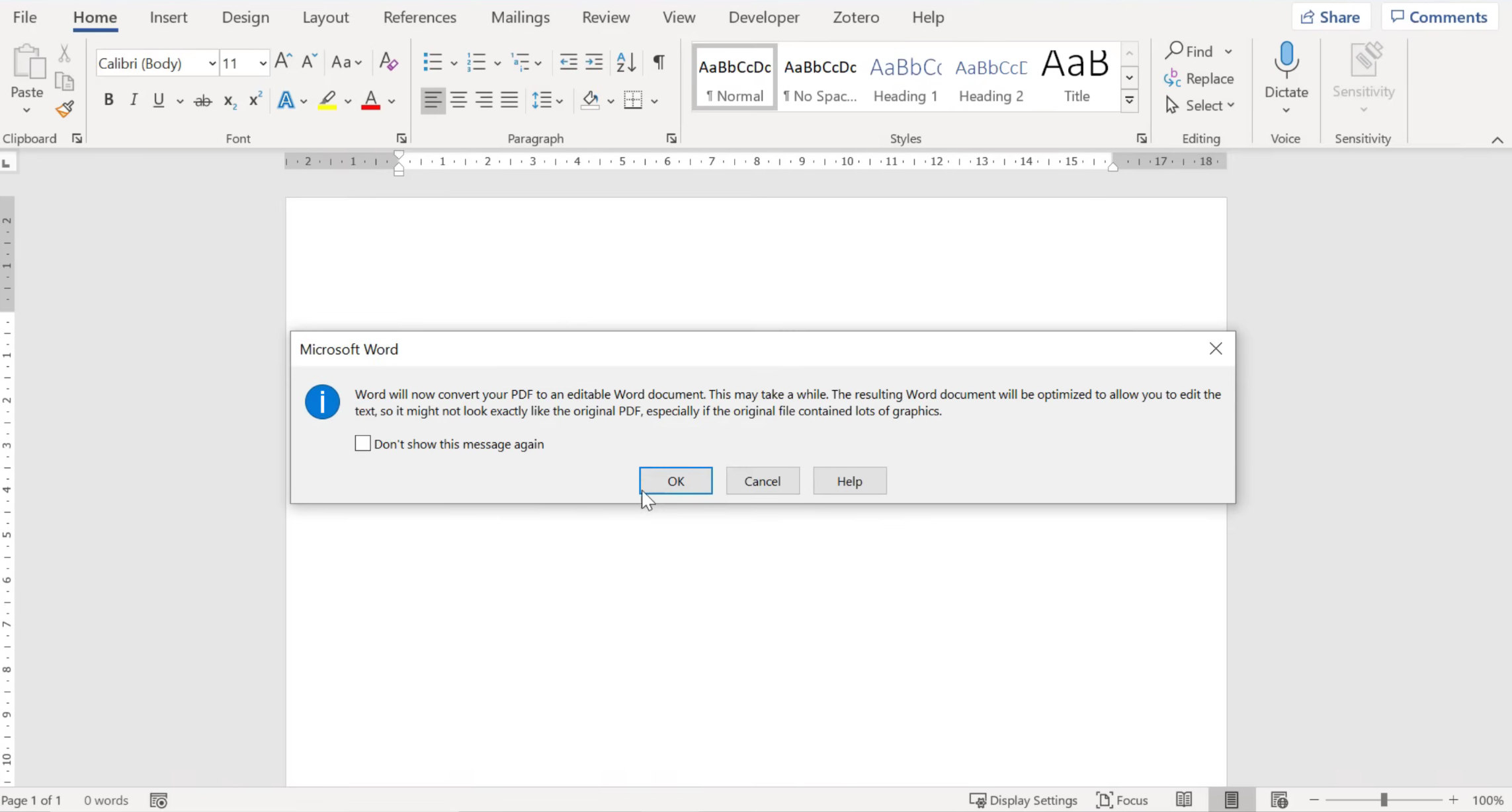Expand the Styles gallery More arrow

coord(1130,101)
